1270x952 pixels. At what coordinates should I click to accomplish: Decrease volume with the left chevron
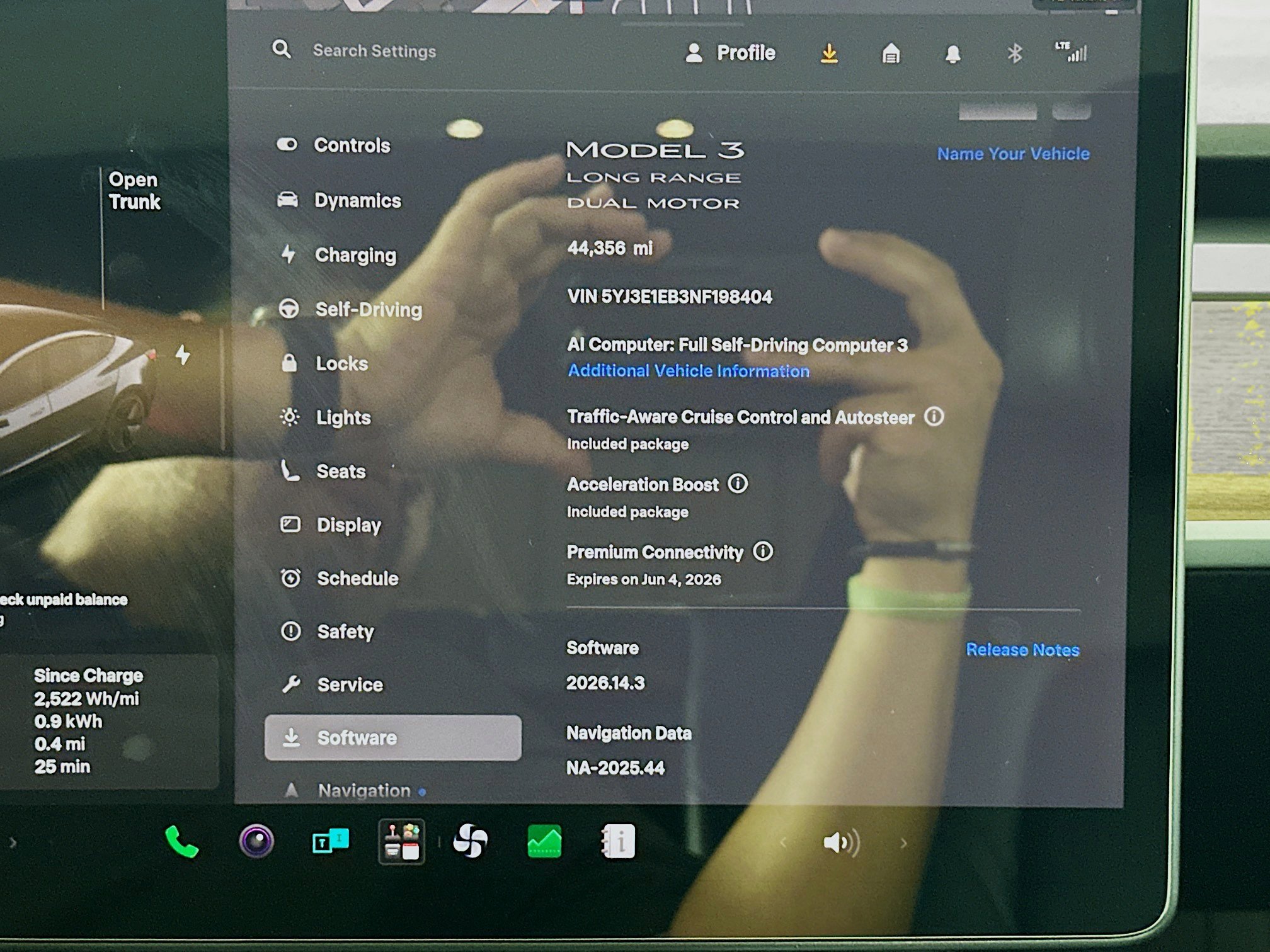coord(783,842)
